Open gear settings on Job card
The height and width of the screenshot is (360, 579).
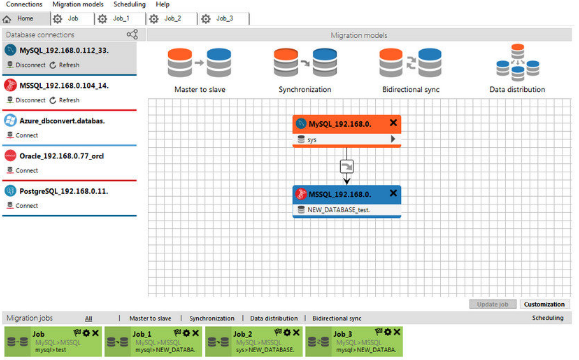[x=86, y=333]
